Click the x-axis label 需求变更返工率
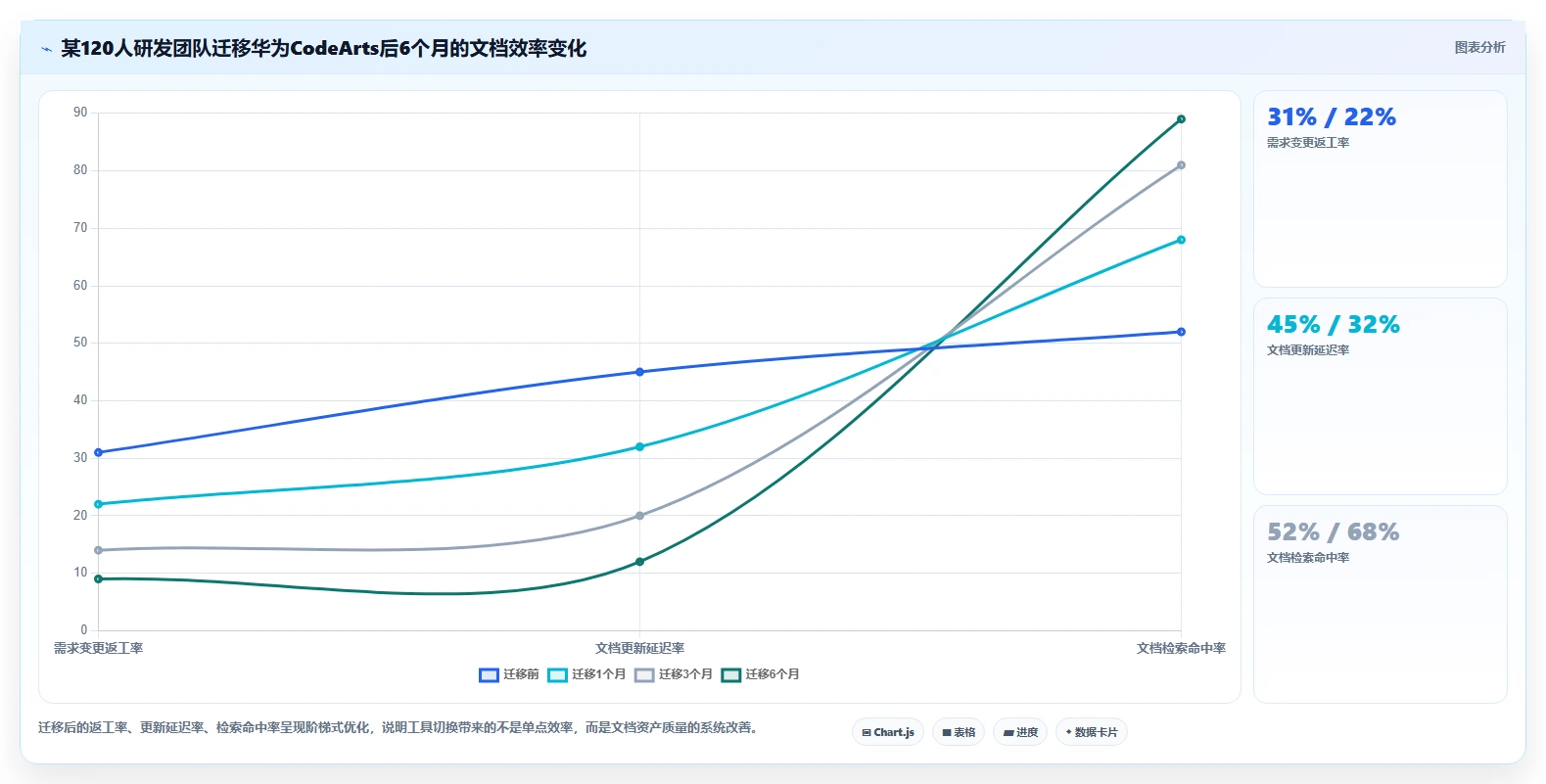1546x784 pixels. tap(98, 648)
